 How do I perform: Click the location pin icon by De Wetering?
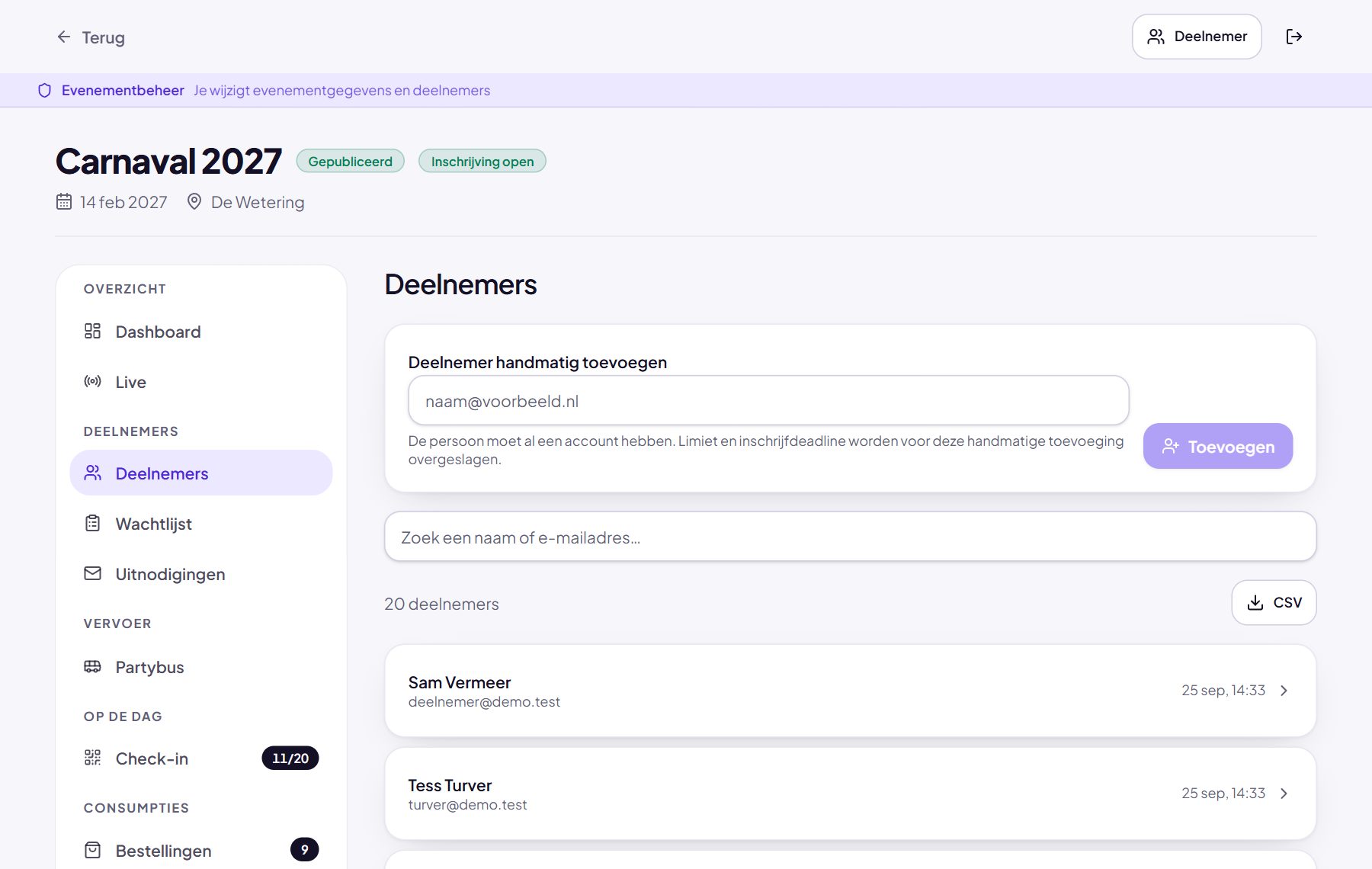(194, 201)
